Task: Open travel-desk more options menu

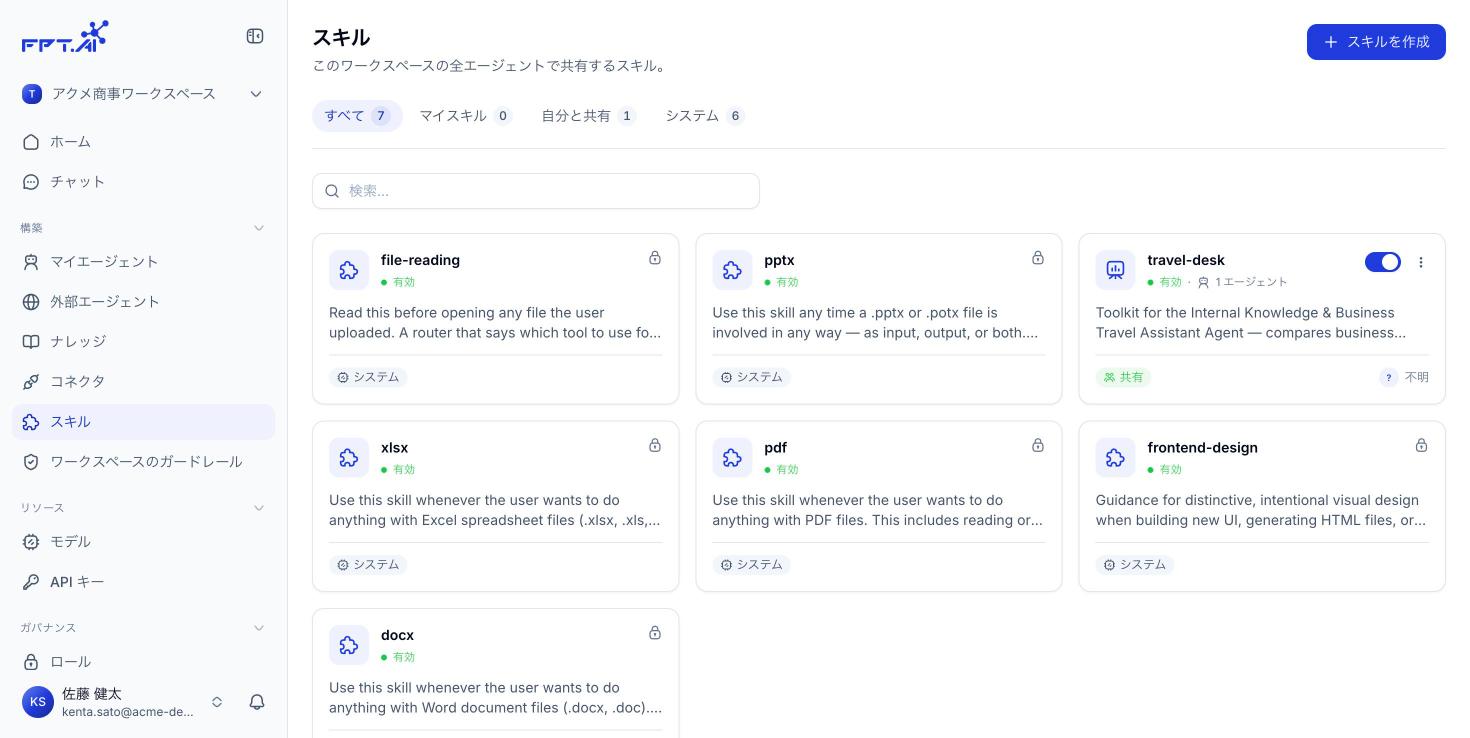Action: (1421, 262)
